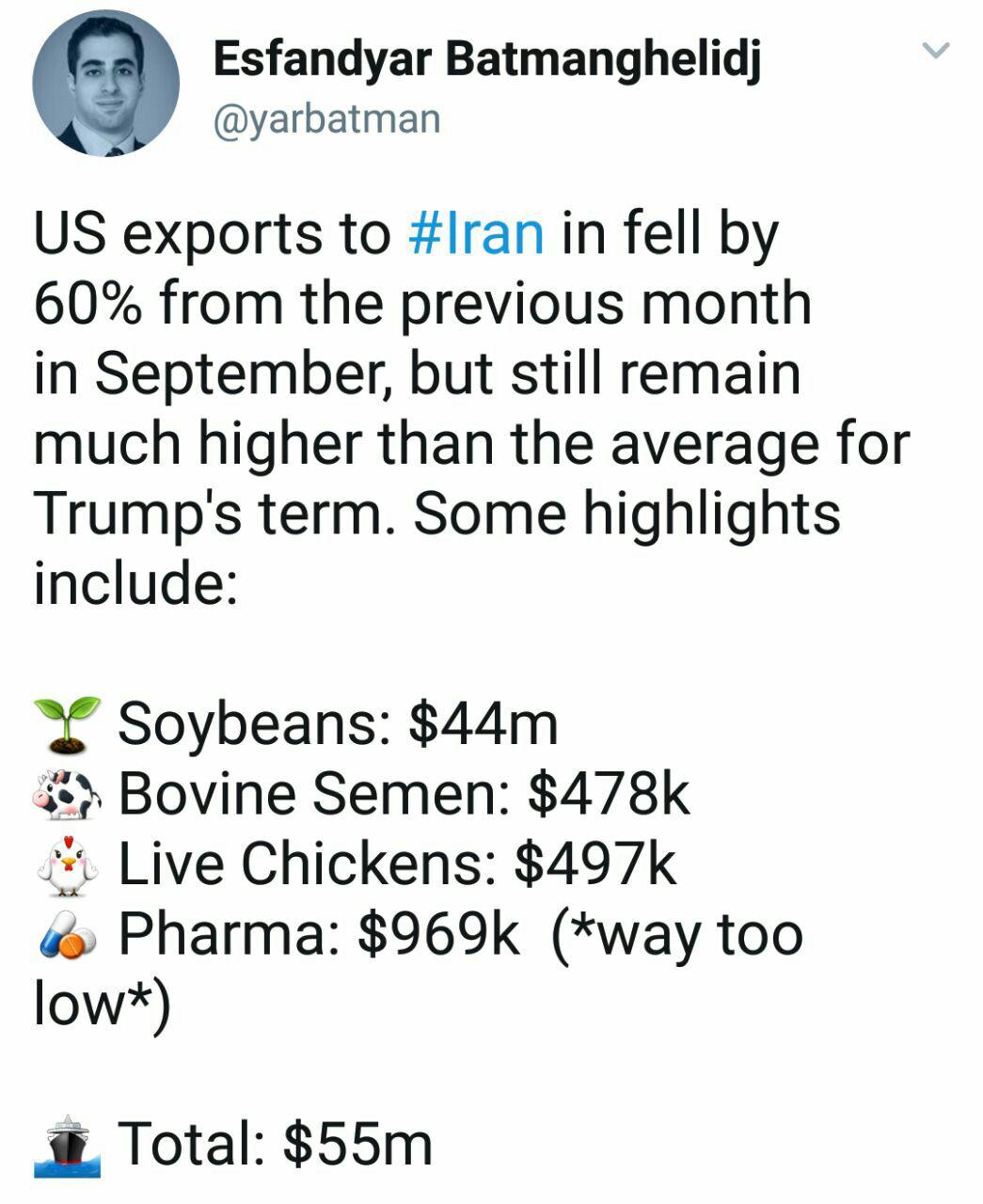
Task: Click the seedling emoji beside Soybeans
Action: point(67,725)
